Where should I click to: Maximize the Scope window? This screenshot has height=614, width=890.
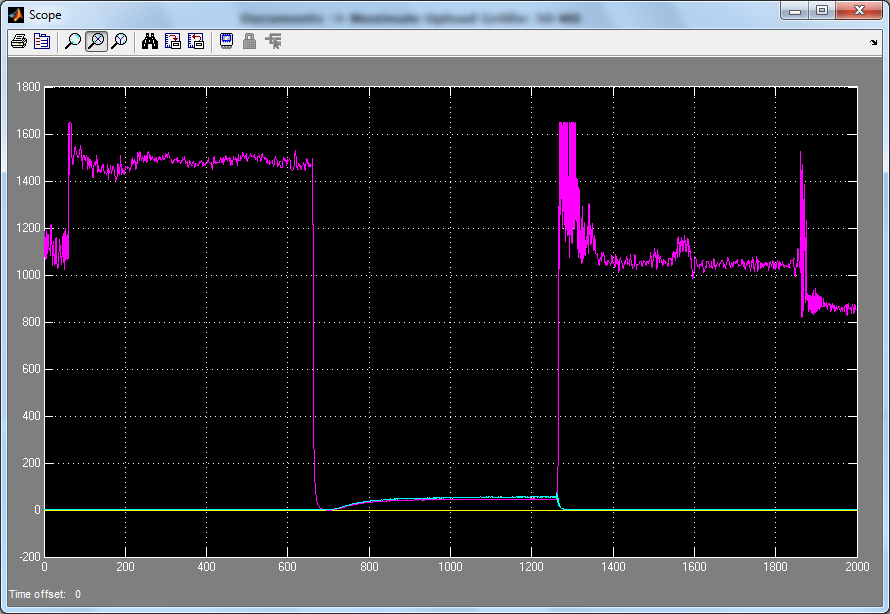coord(822,11)
